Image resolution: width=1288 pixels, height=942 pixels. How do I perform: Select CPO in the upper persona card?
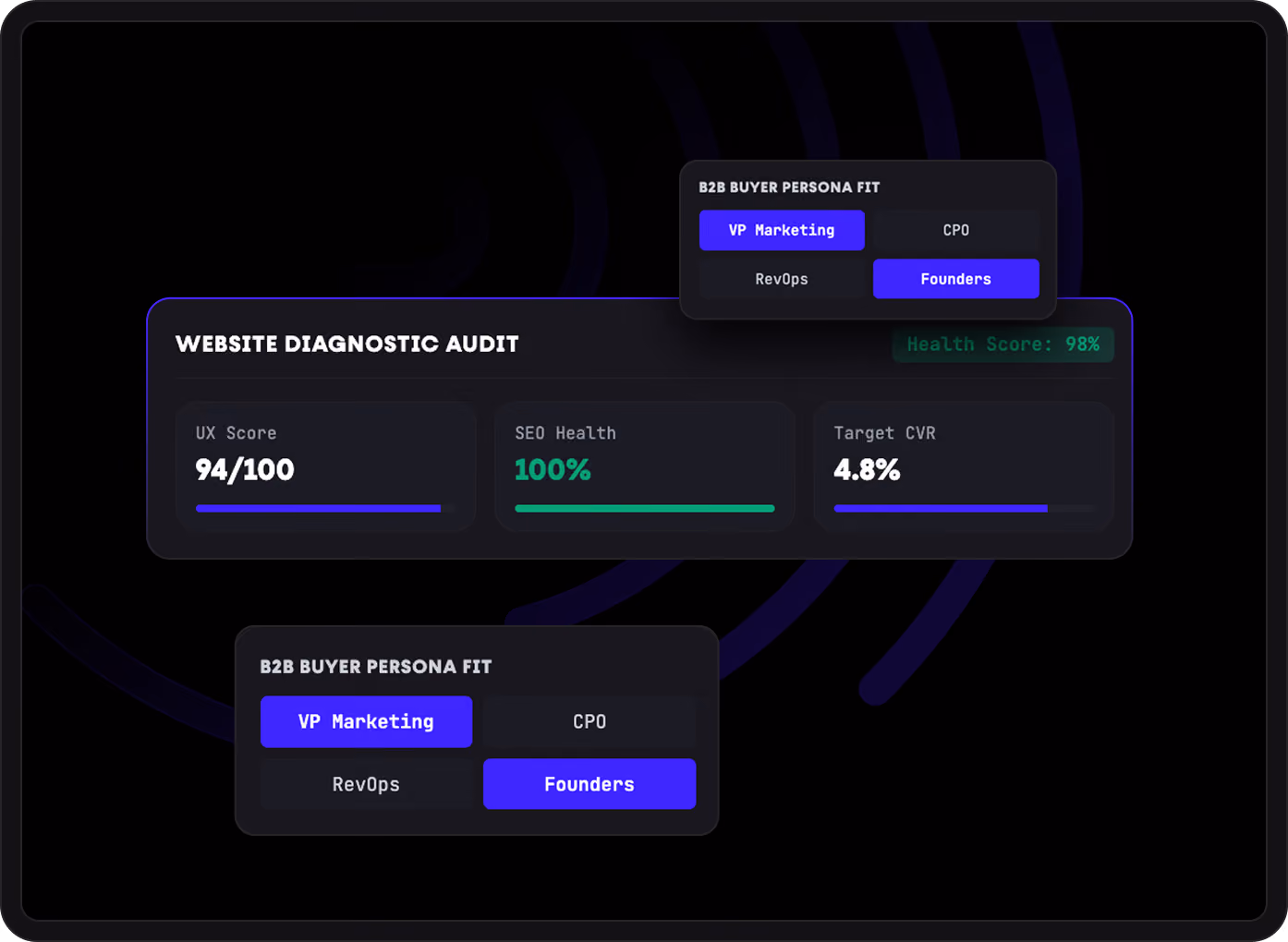tap(956, 230)
